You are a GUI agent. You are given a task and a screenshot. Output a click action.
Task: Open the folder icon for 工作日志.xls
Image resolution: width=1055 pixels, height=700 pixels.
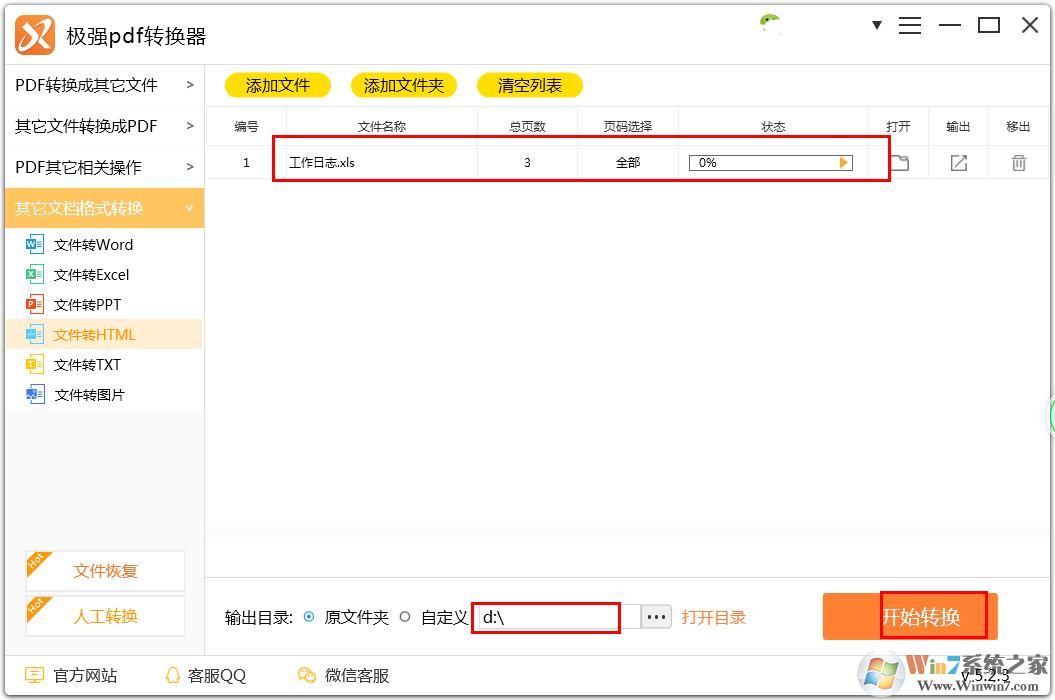click(x=898, y=161)
